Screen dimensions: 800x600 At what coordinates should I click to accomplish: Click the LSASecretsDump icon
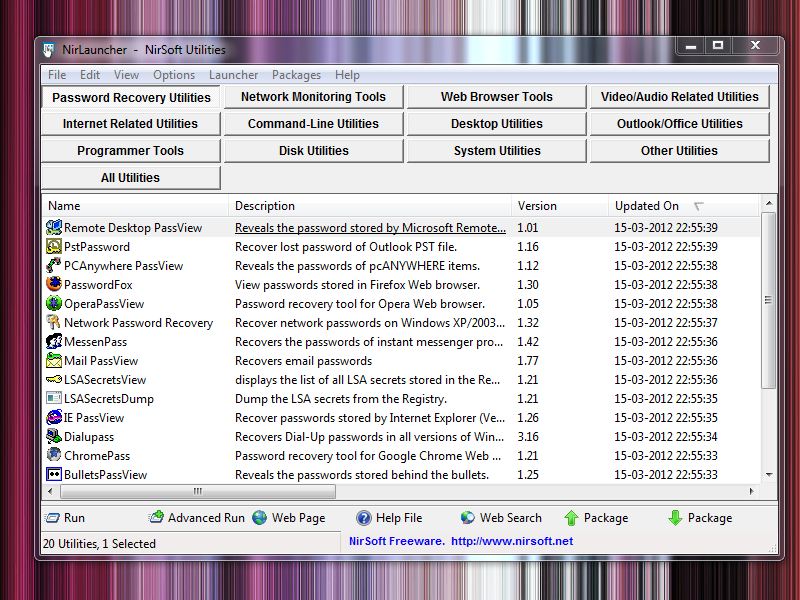pos(54,398)
